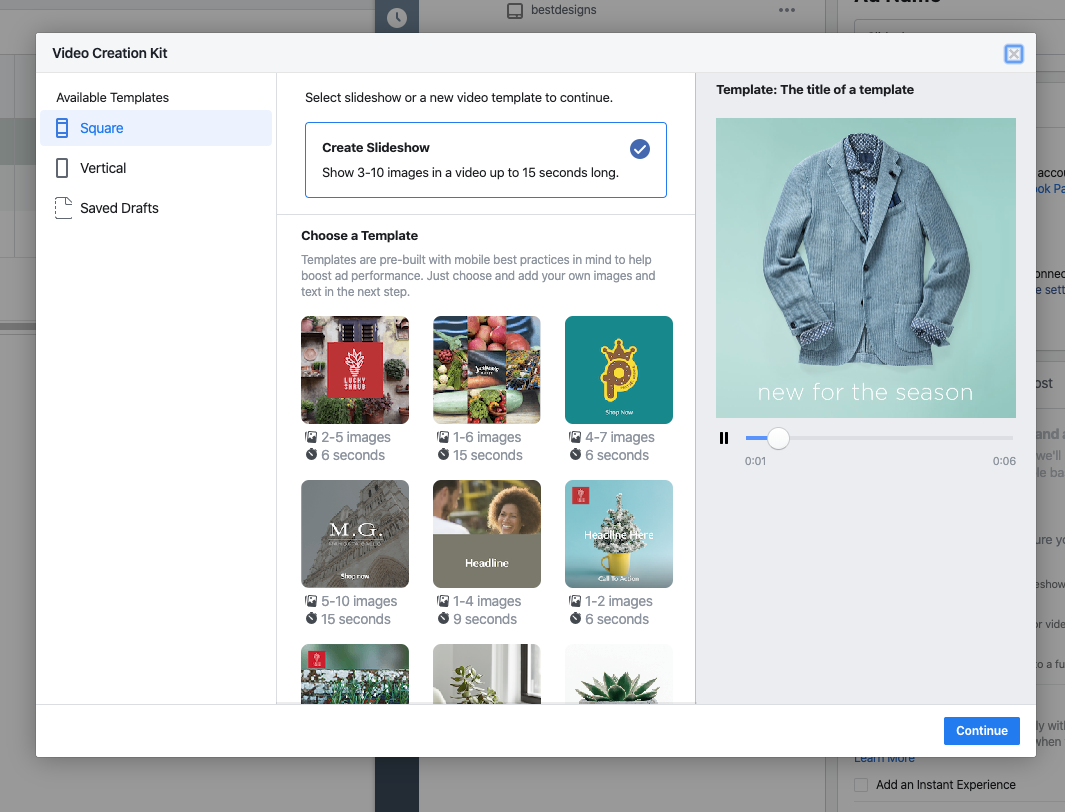
Task: Select the Square templates tab
Action: click(156, 128)
